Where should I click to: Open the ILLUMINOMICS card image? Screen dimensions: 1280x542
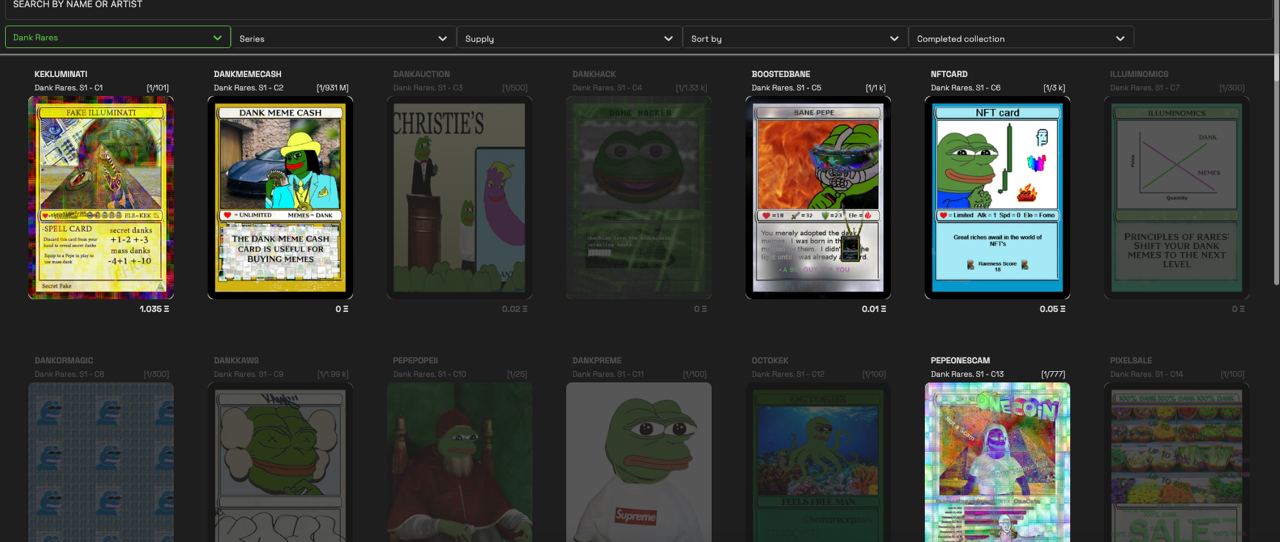[1177, 197]
